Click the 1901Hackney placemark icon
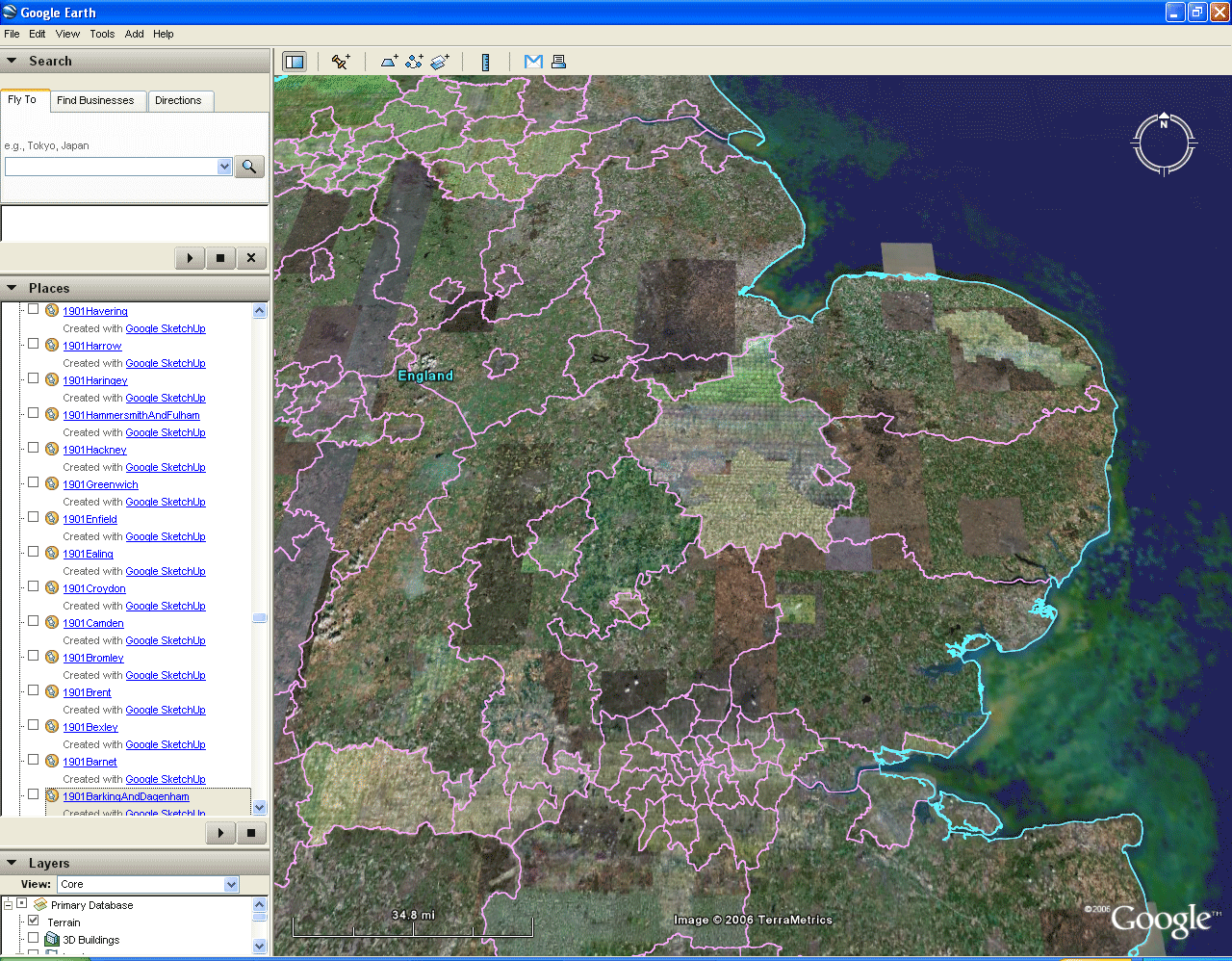1232x961 pixels. tap(52, 449)
